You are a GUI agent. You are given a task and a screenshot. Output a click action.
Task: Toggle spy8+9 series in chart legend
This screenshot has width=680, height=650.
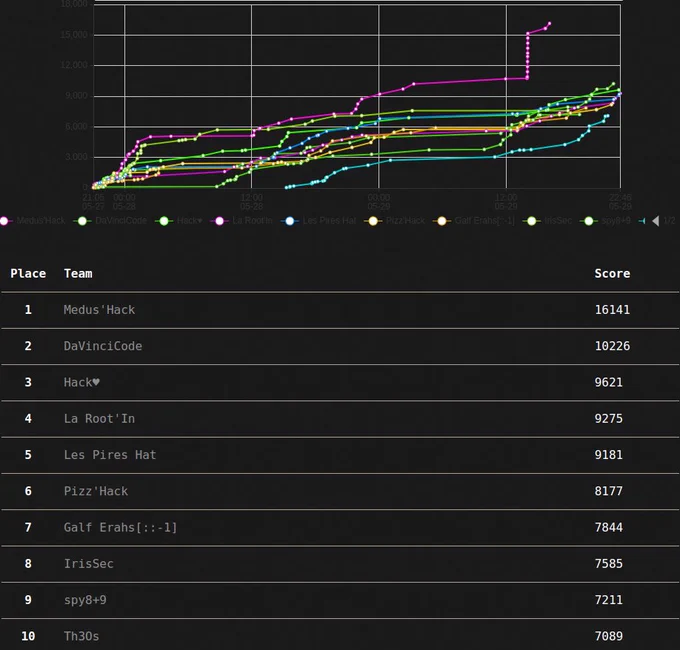tap(605, 221)
